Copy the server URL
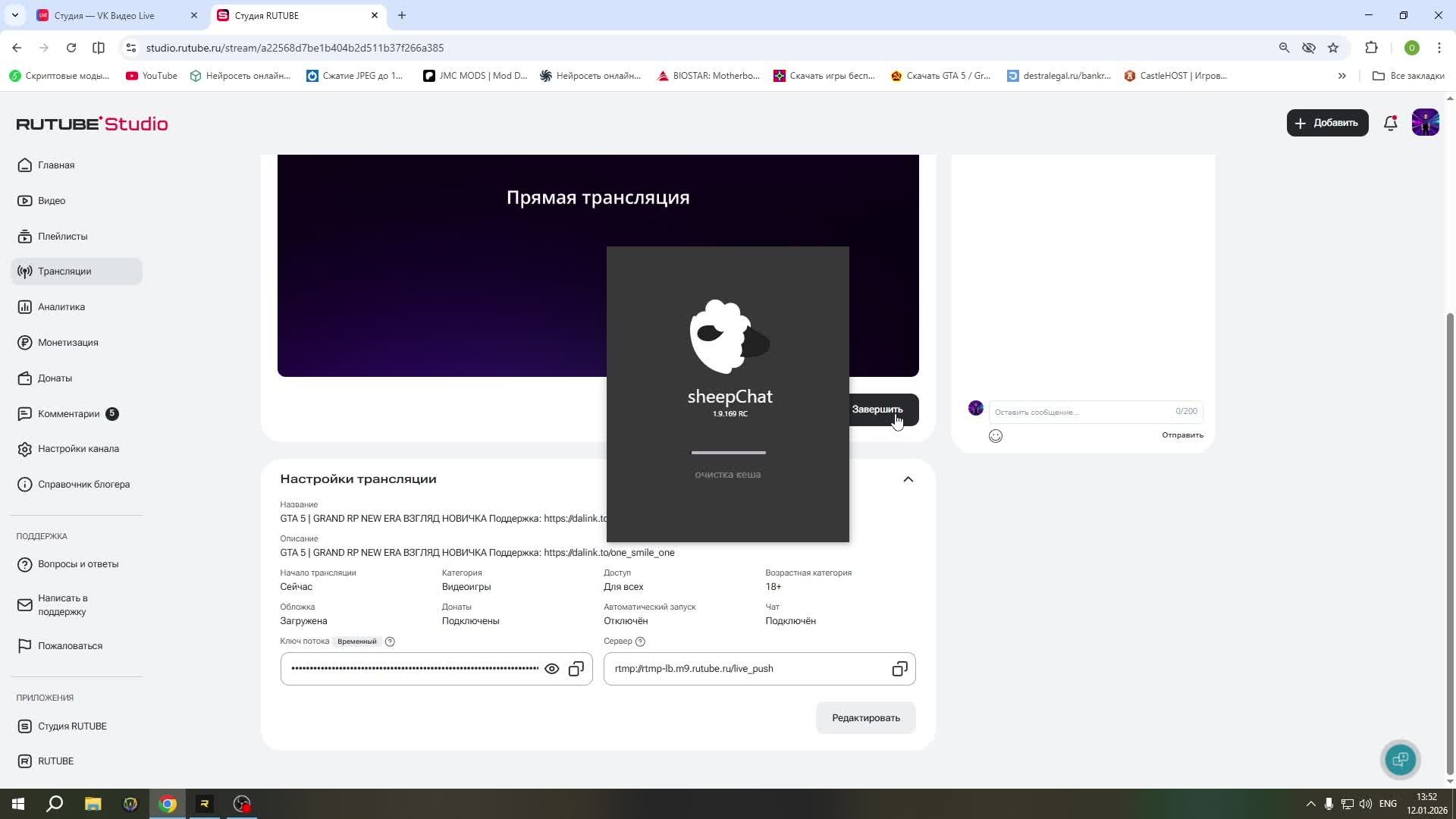 (899, 669)
